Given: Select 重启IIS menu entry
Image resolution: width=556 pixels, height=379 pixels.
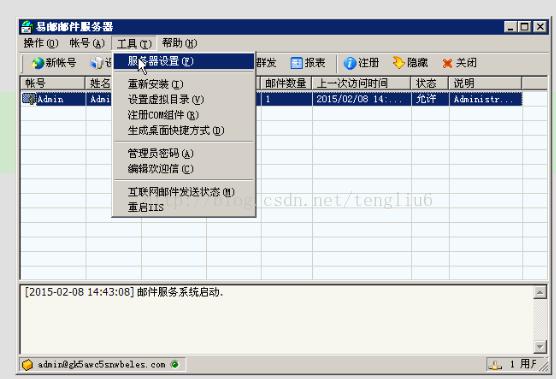Looking at the screenshot, I should [x=184, y=207].
